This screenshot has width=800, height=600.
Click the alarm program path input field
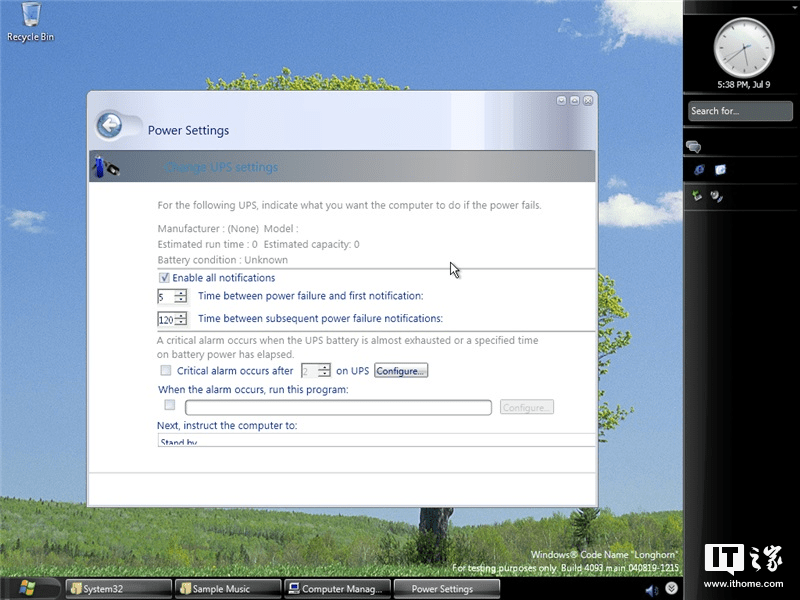(x=338, y=407)
